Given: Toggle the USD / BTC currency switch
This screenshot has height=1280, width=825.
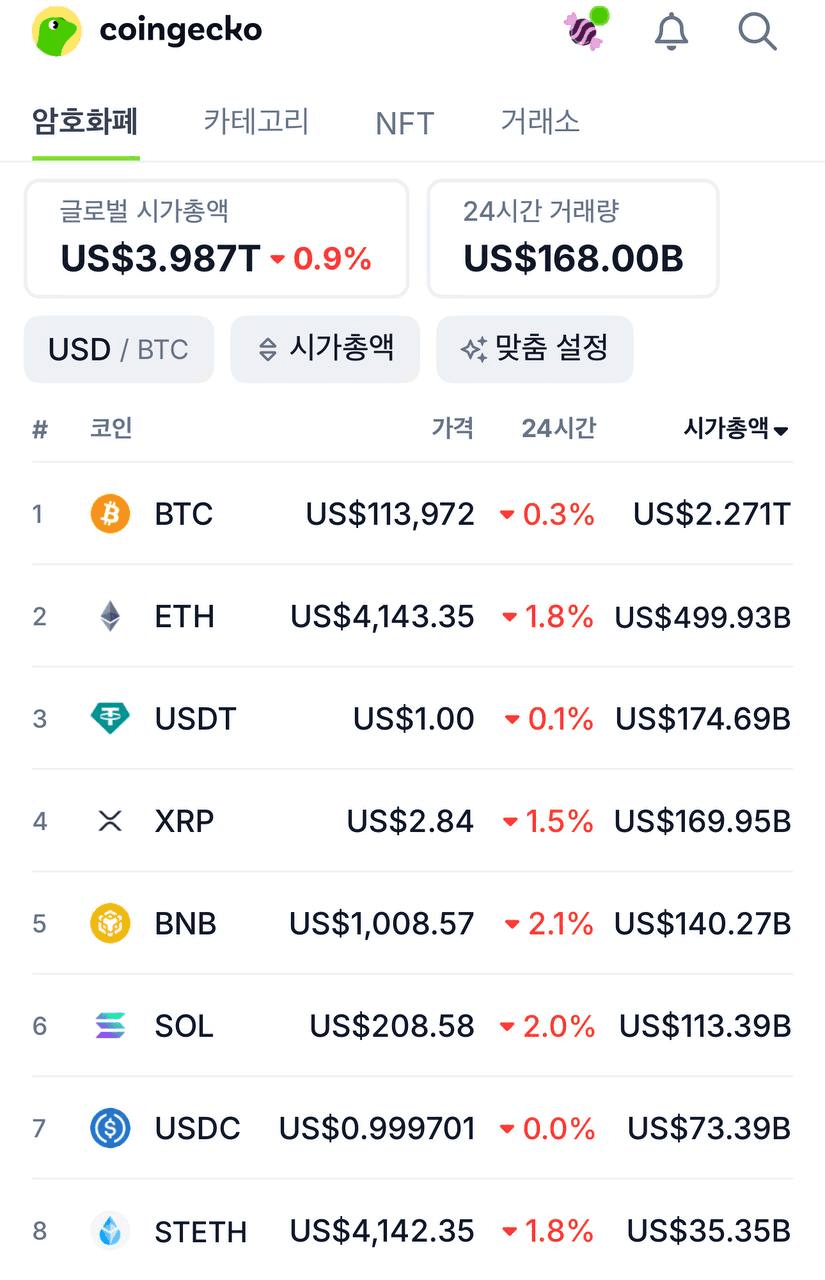Looking at the screenshot, I should [118, 349].
